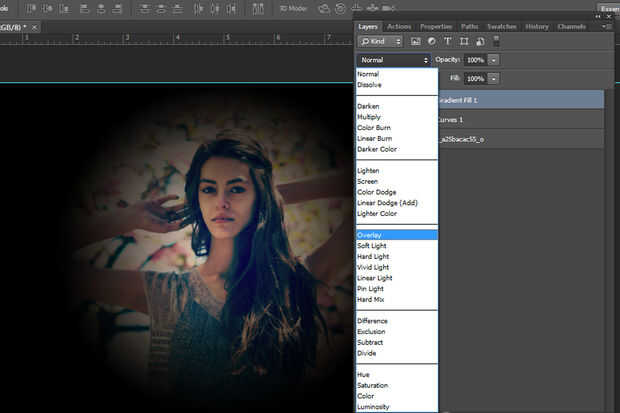The width and height of the screenshot is (620, 413).
Task: Switch to the Channels tab
Action: click(571, 26)
